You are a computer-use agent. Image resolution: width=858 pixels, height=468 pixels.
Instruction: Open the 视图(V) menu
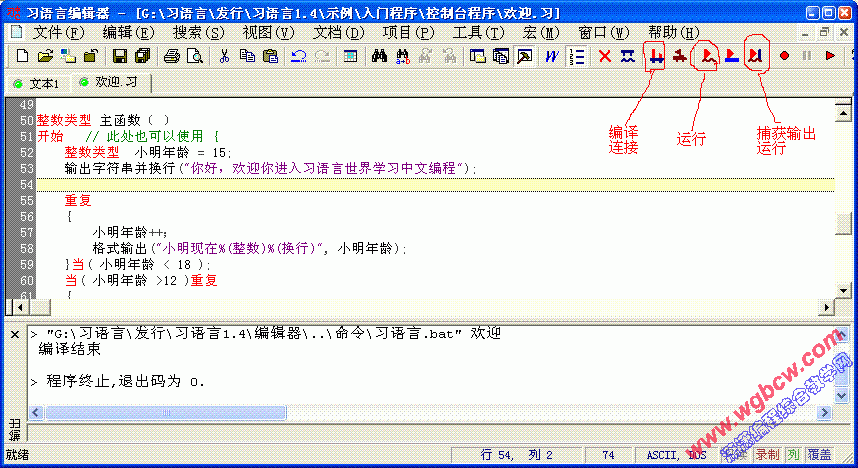coord(268,33)
